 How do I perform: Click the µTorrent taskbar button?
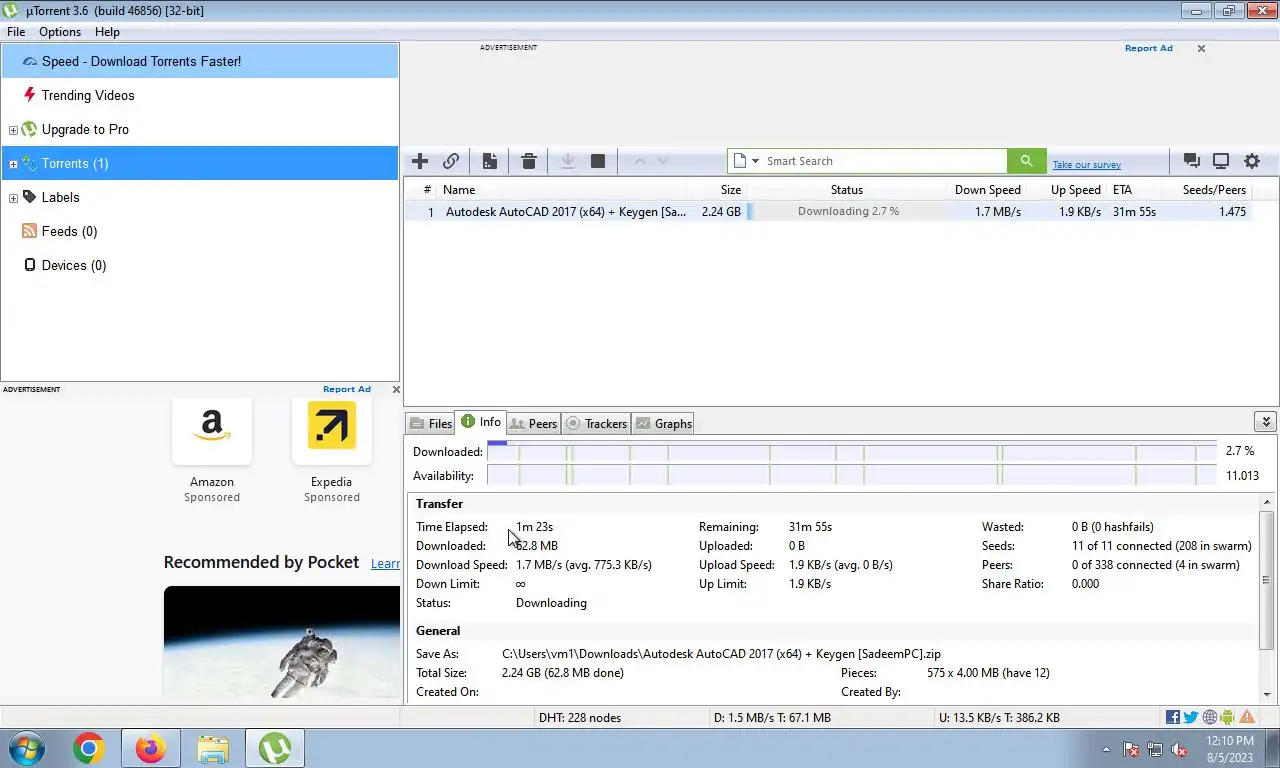click(x=275, y=748)
